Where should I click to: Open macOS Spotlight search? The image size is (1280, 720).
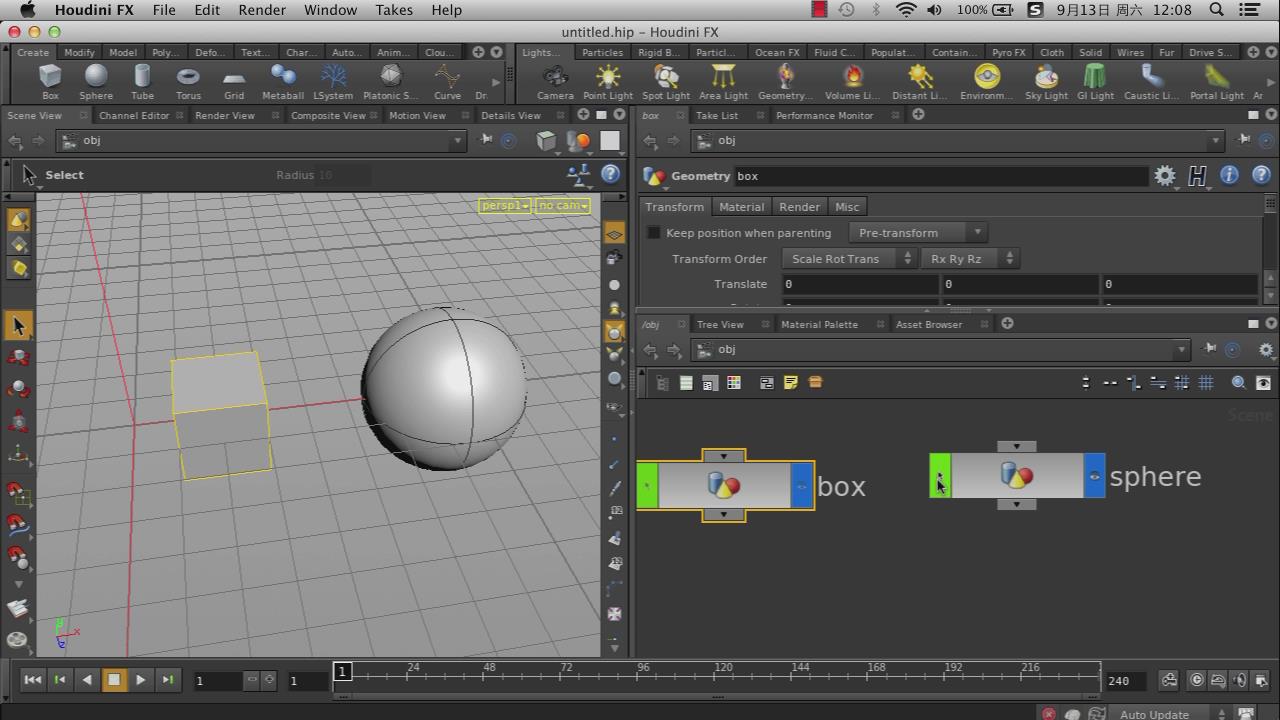coord(1217,10)
